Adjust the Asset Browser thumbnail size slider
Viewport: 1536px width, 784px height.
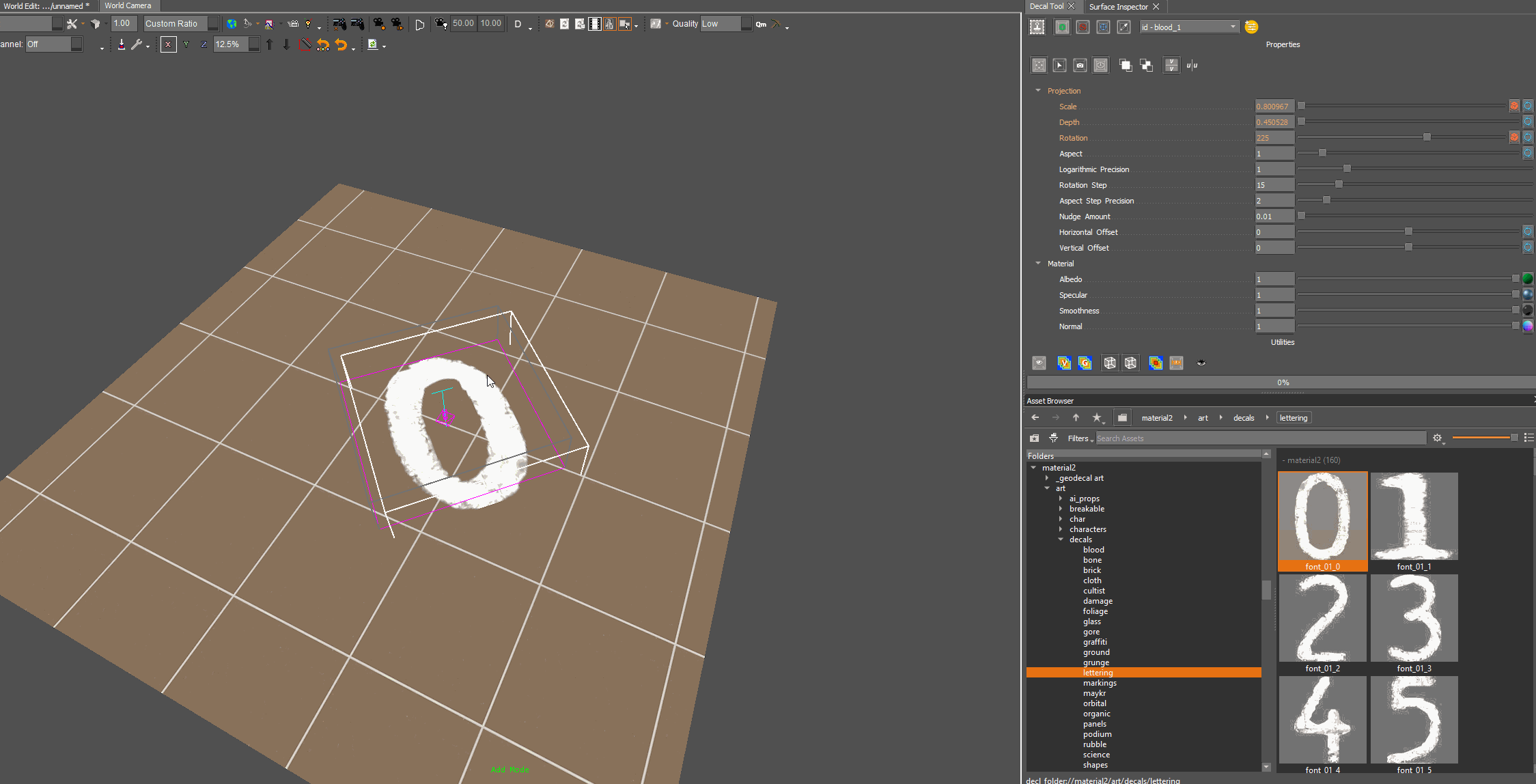pos(1513,438)
